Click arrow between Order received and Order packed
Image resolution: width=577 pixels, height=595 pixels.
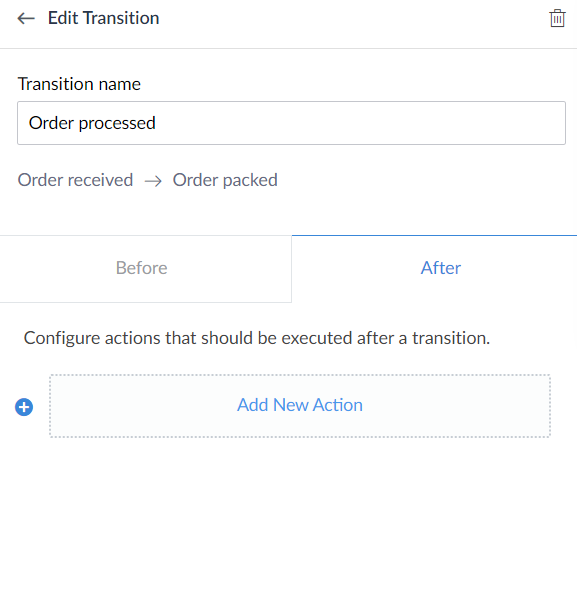tap(153, 181)
